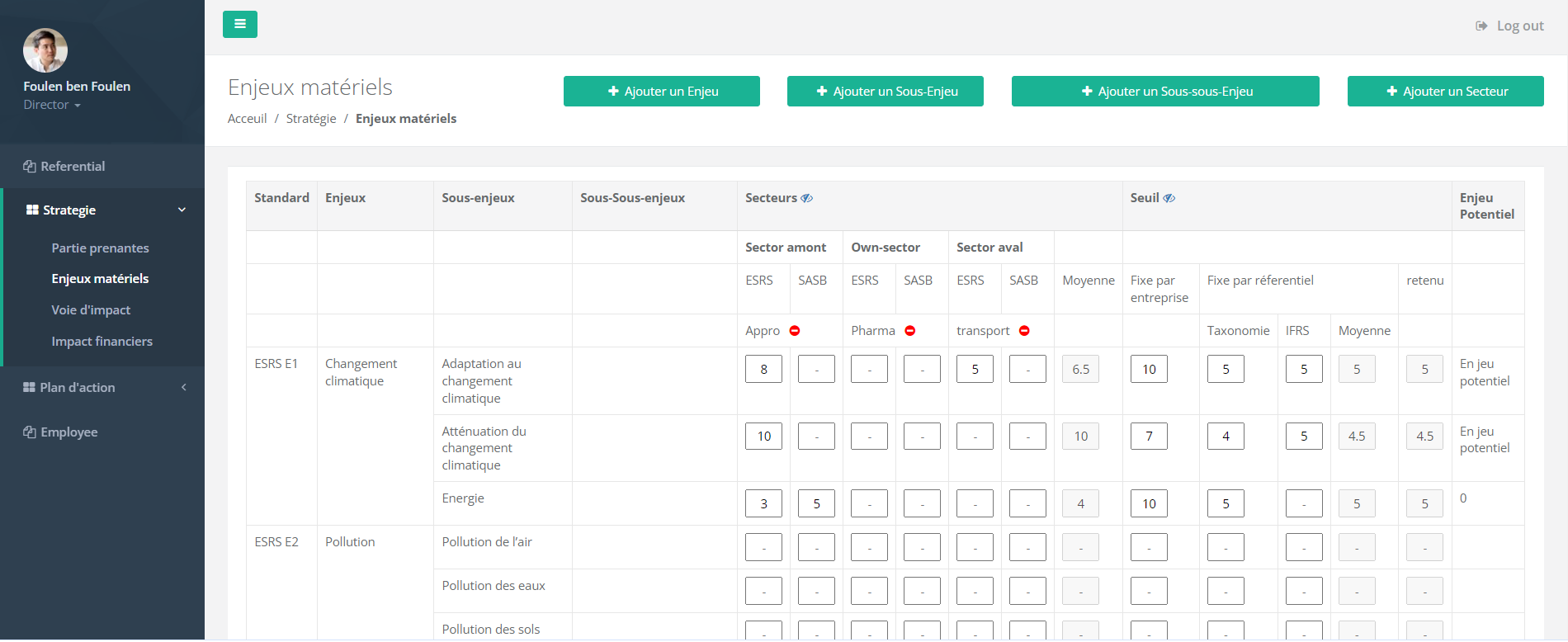
Task: Collapse the Strategie menu chevron
Action: (x=182, y=210)
